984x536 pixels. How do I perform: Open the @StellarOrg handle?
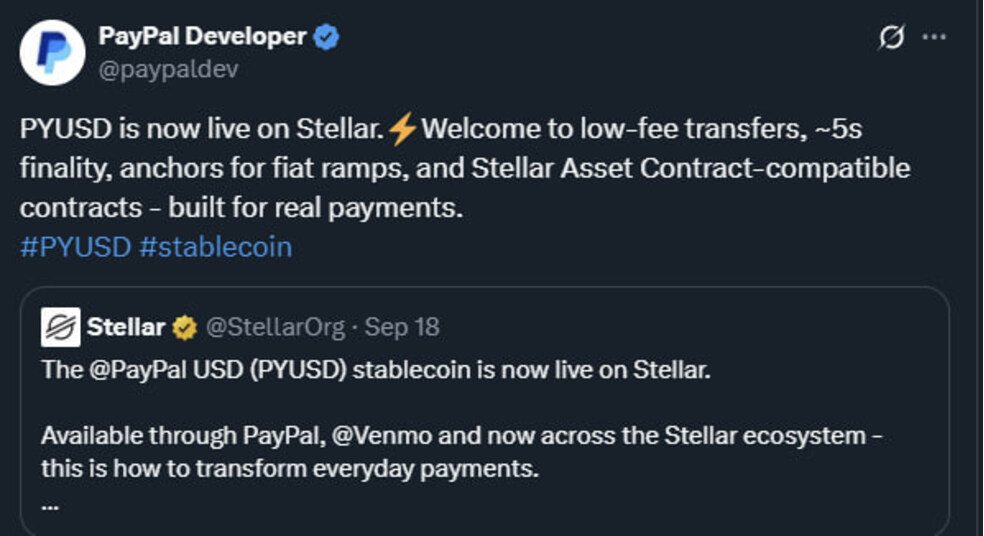(275, 327)
